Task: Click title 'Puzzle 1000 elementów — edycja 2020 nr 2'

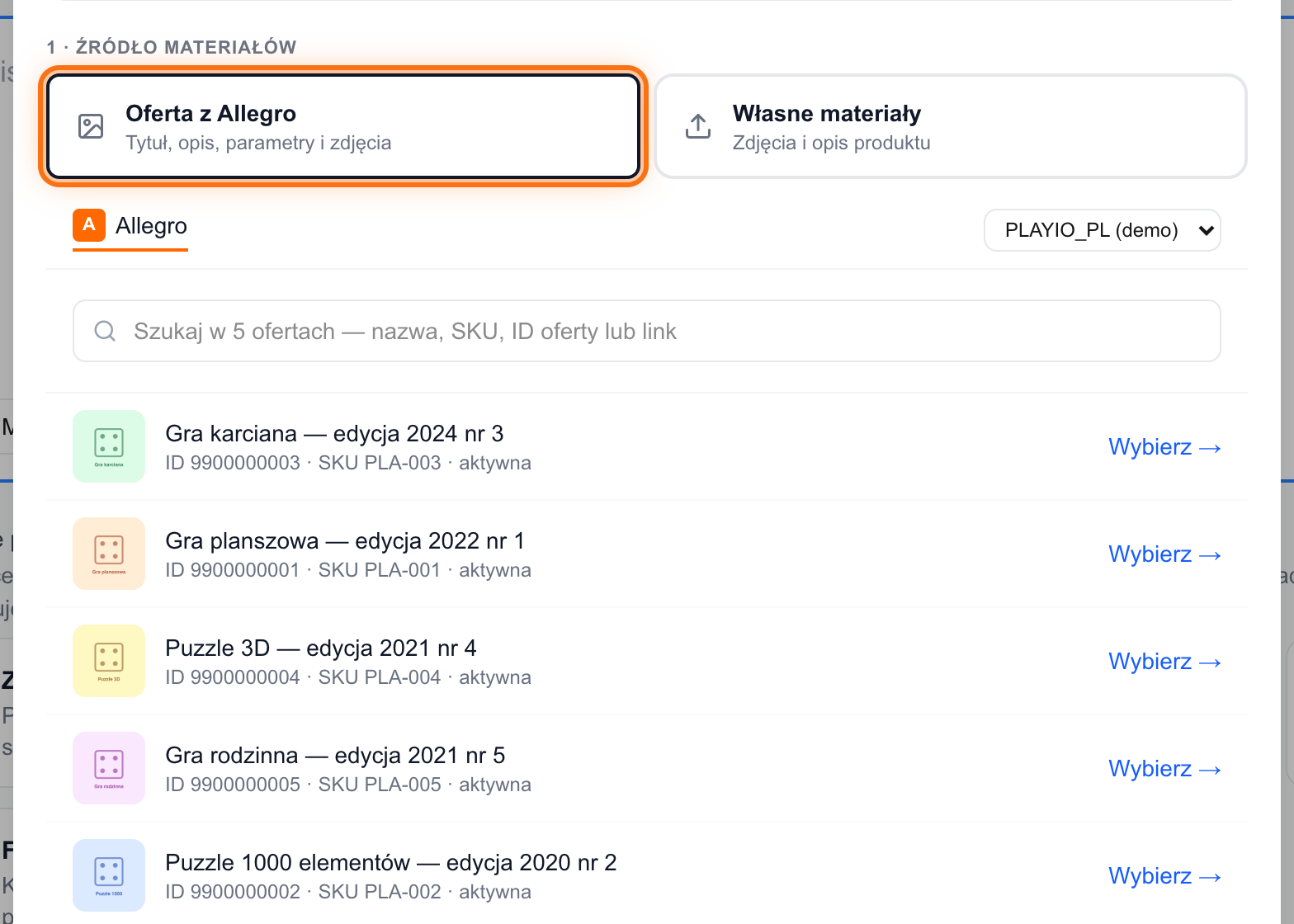Action: tap(391, 863)
